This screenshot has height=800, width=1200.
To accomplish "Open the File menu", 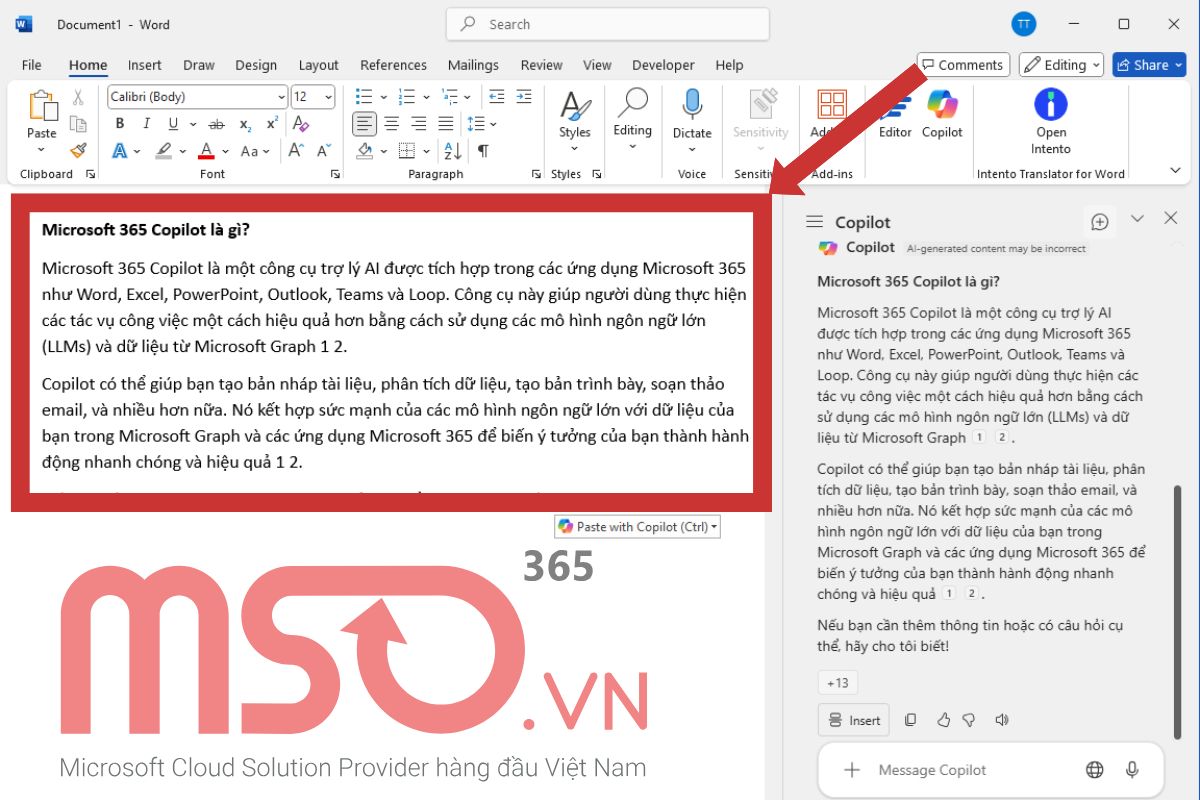I will 32,65.
